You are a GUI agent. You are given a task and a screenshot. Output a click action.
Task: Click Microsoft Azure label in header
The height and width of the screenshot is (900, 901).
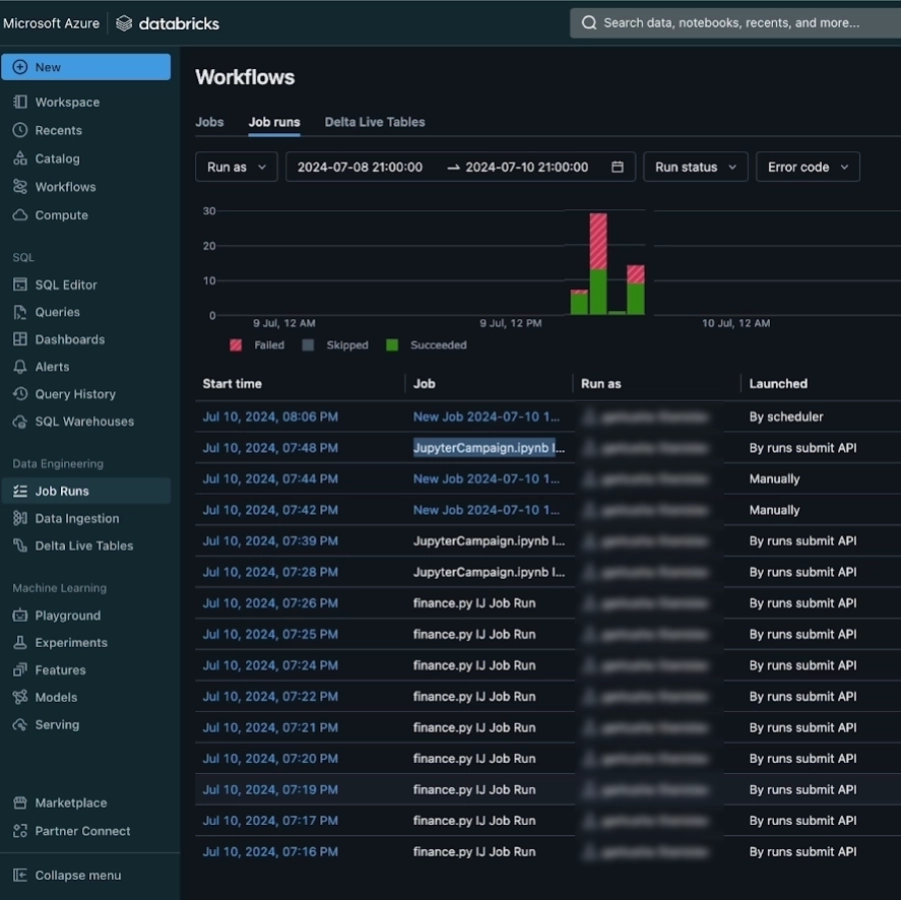tap(51, 24)
